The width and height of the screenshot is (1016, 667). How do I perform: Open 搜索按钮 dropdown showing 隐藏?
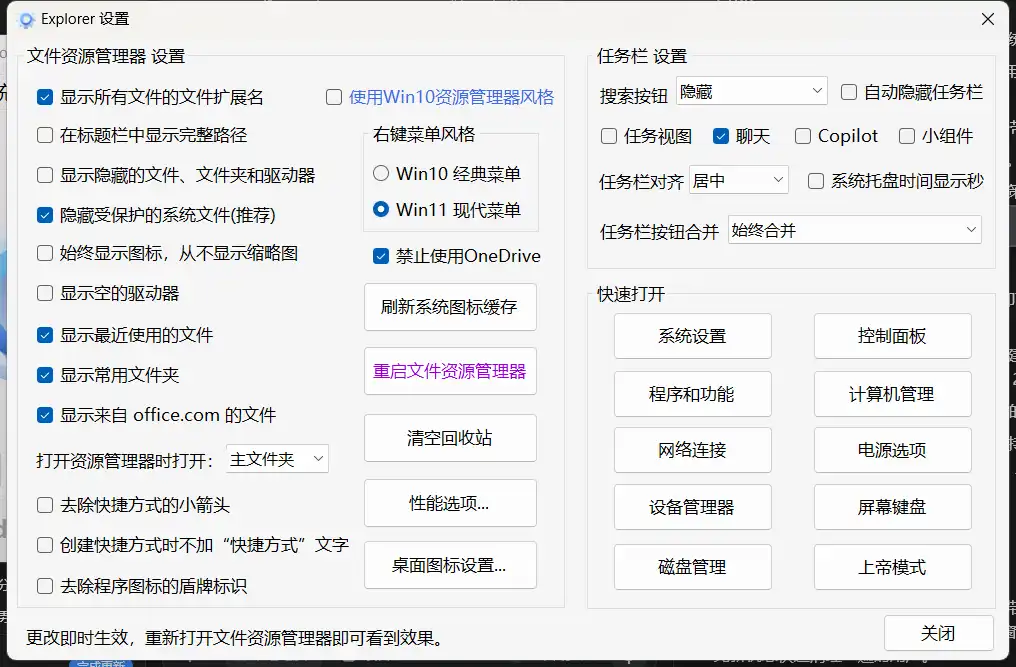752,91
